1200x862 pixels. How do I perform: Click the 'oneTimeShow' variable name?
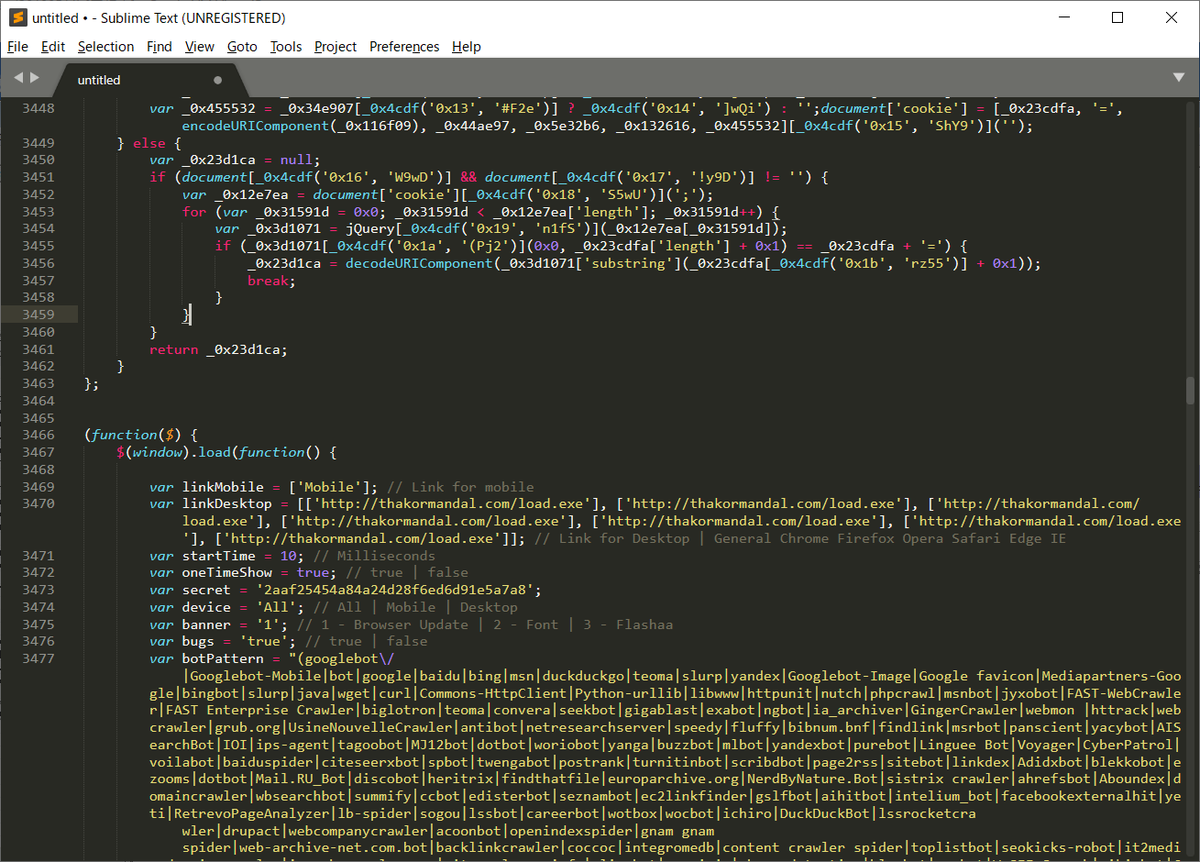pos(227,573)
